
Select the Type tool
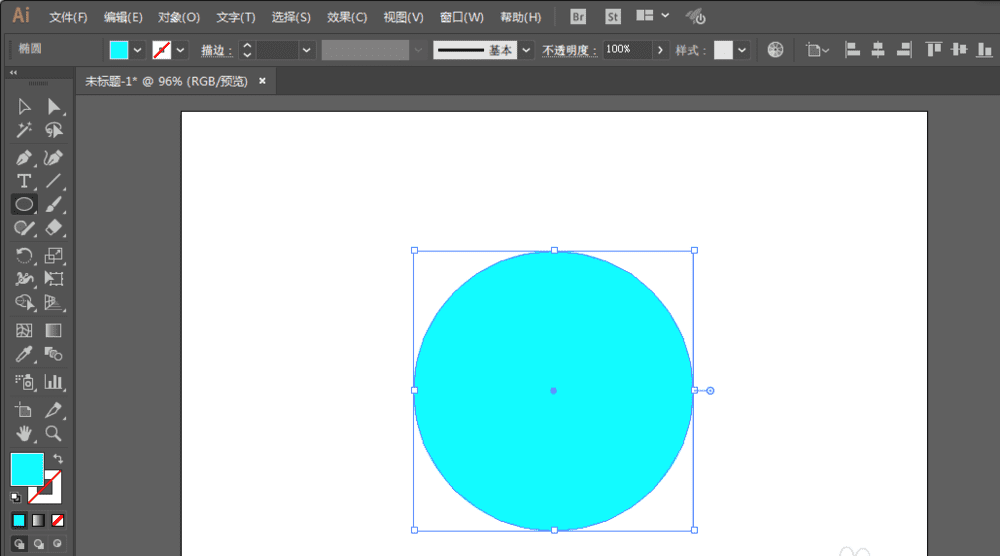(x=25, y=181)
